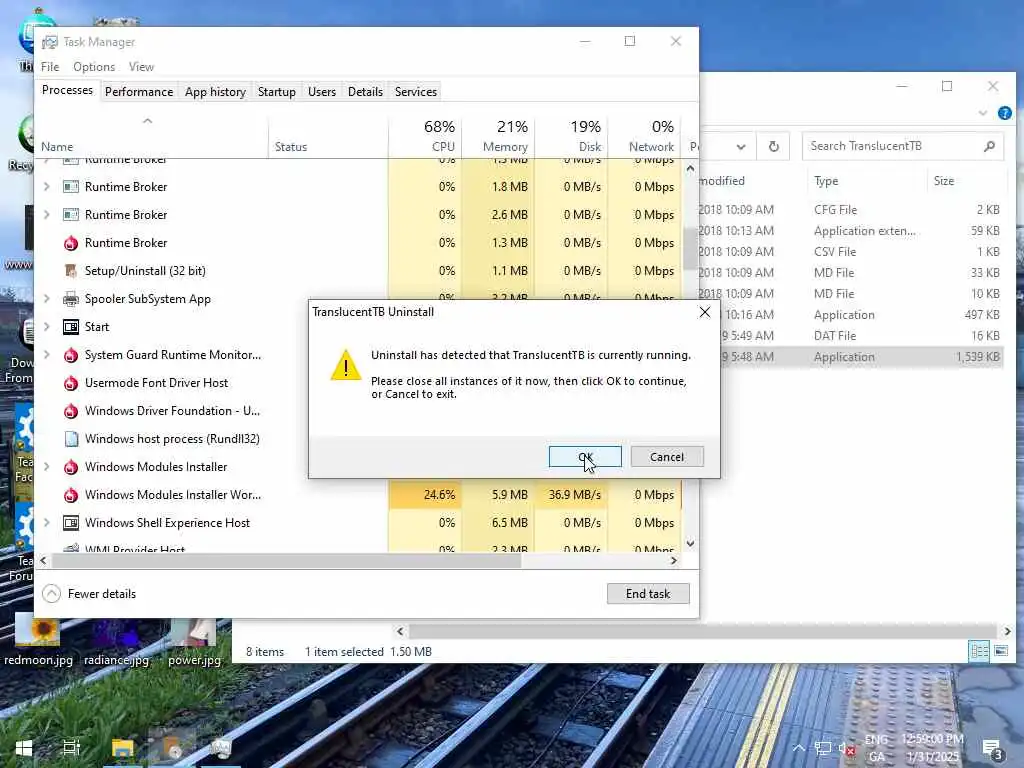Sort processes by CPU column
Viewport: 1024px width, 768px height.
coord(424,136)
